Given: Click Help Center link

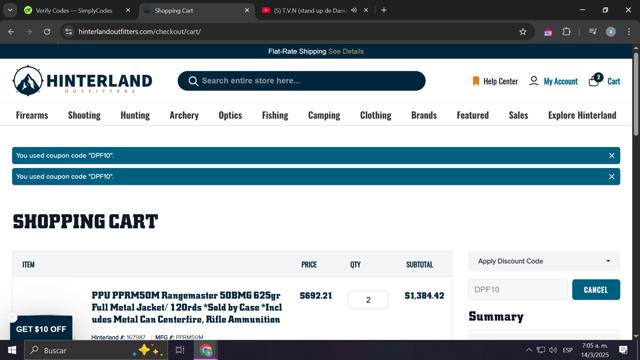Looking at the screenshot, I should 500,81.
